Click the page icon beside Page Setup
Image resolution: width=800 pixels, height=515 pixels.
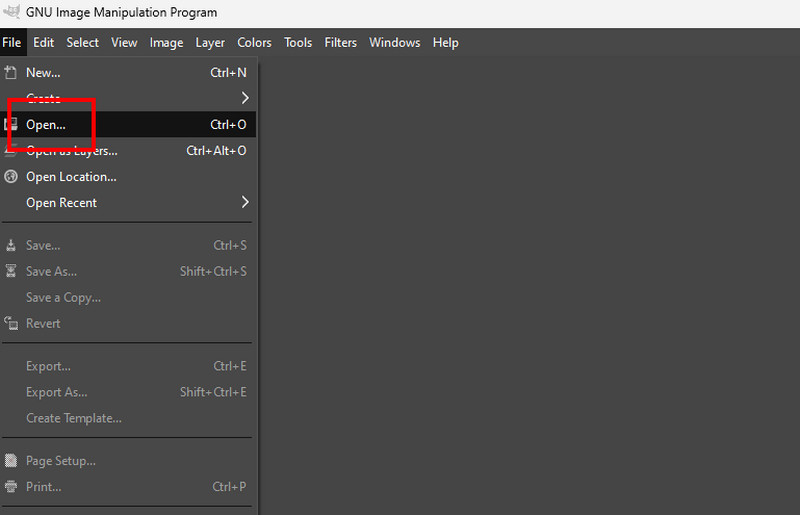(11, 461)
